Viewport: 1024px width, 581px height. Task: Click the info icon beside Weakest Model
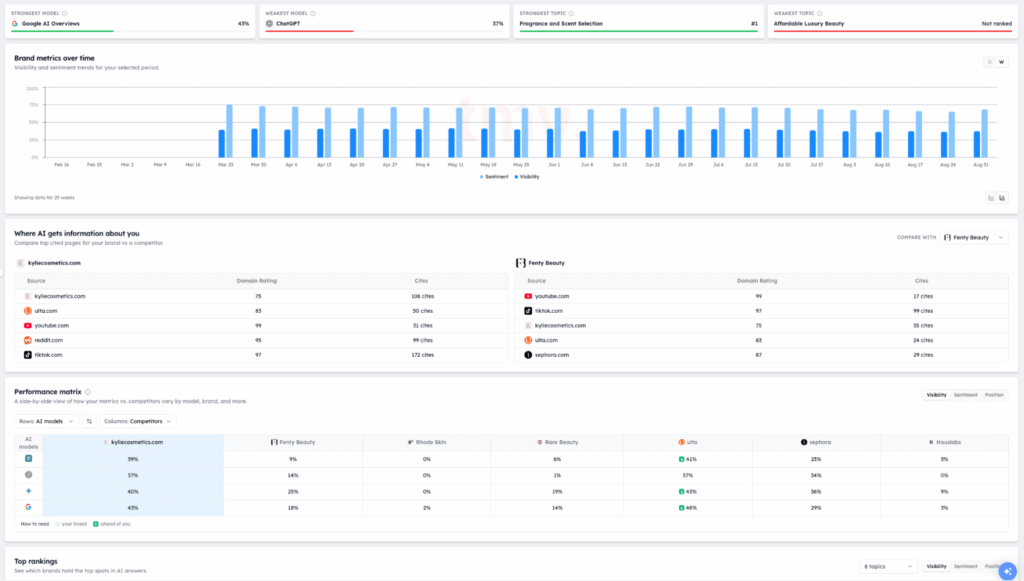(x=313, y=13)
